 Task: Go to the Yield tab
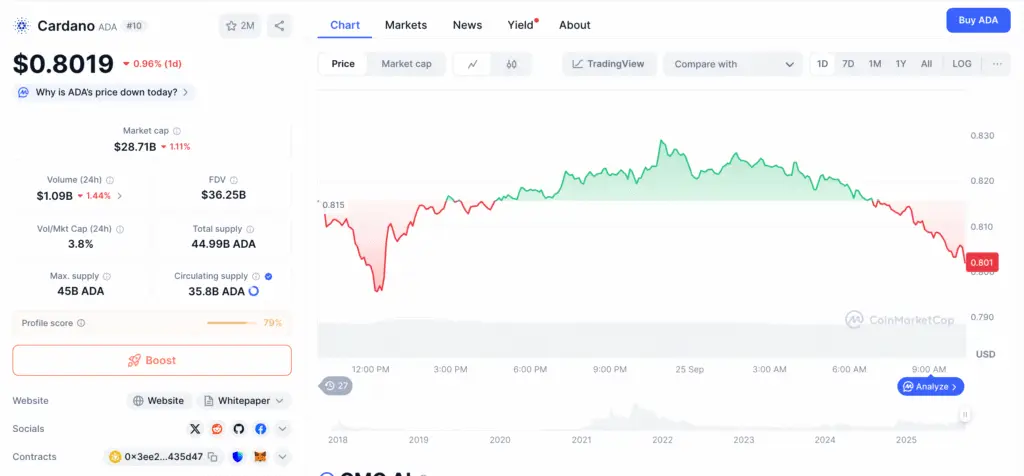520,25
